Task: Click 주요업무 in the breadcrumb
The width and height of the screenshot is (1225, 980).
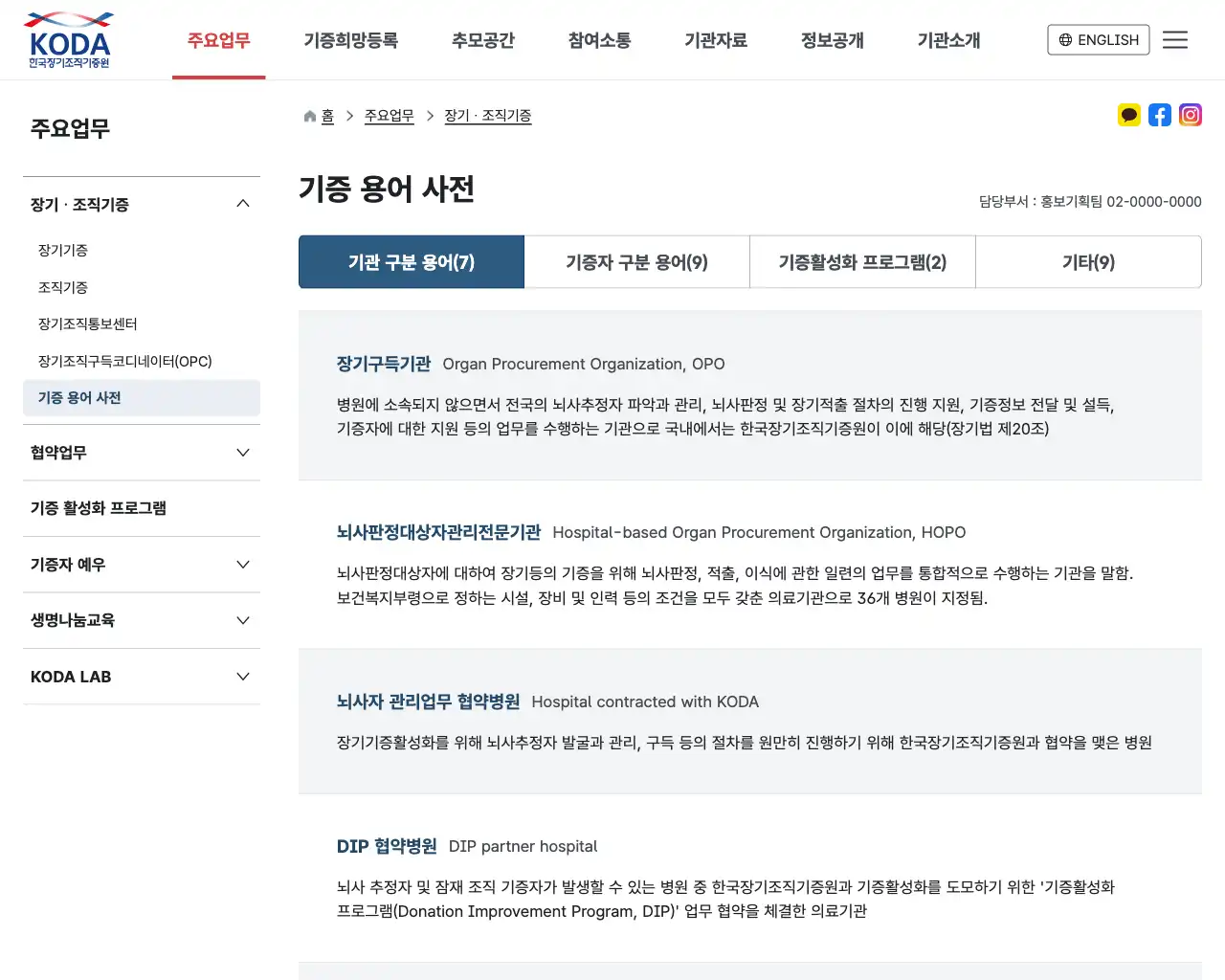Action: click(x=389, y=115)
